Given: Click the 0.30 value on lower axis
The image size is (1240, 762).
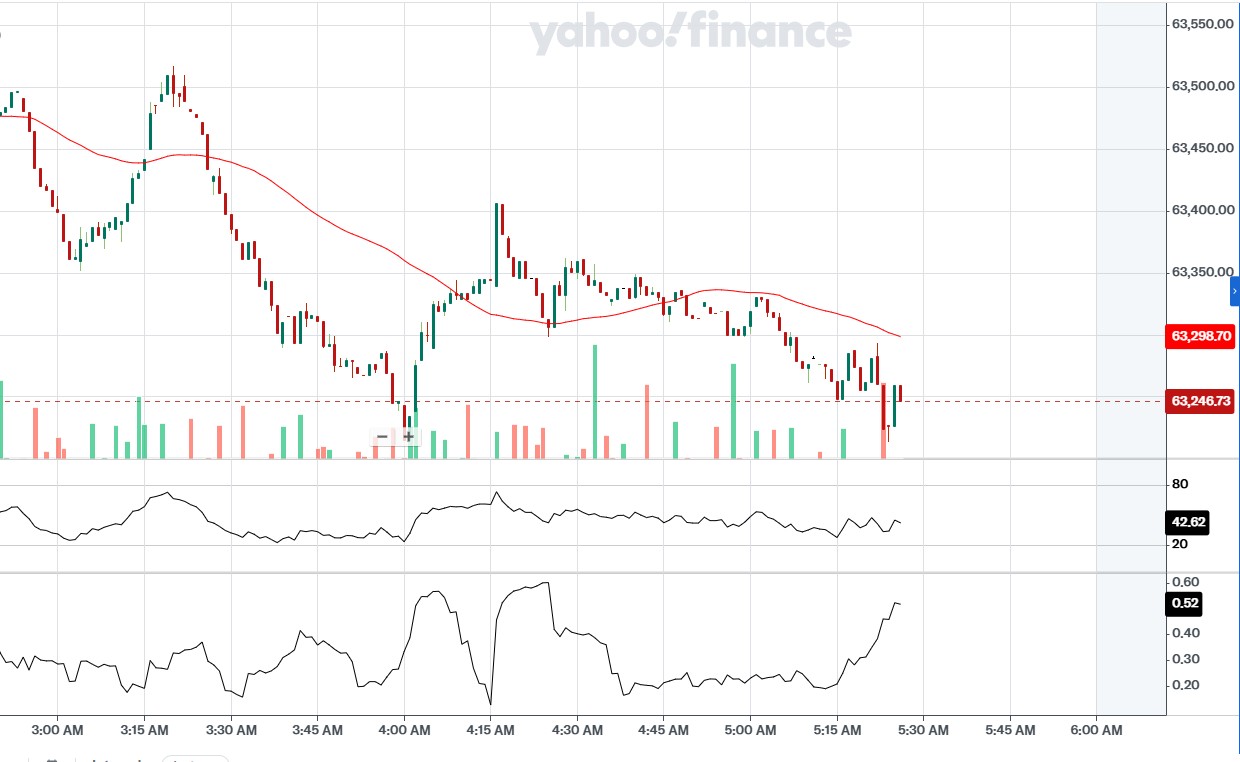Looking at the screenshot, I should (x=1185, y=659).
